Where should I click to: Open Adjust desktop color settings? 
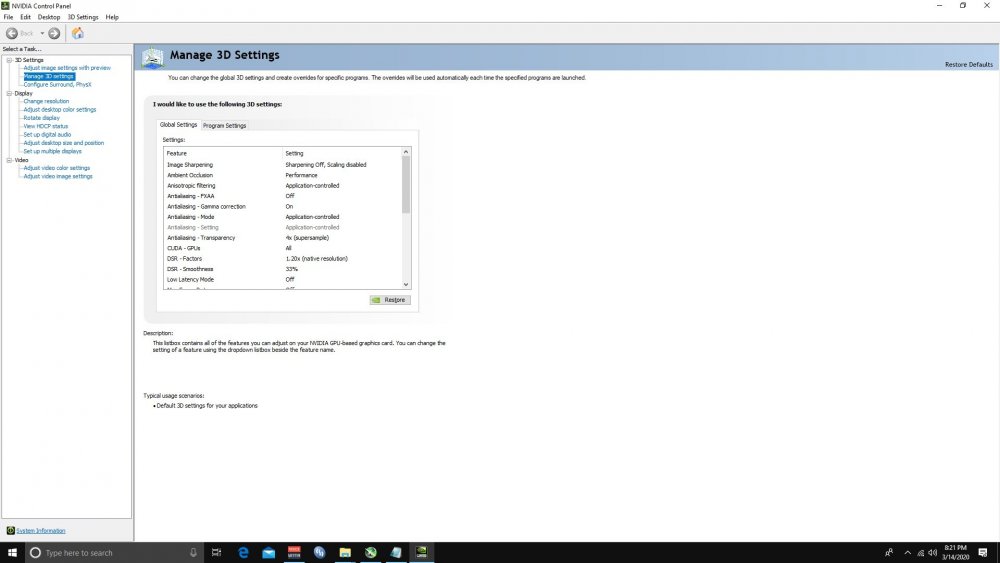60,109
